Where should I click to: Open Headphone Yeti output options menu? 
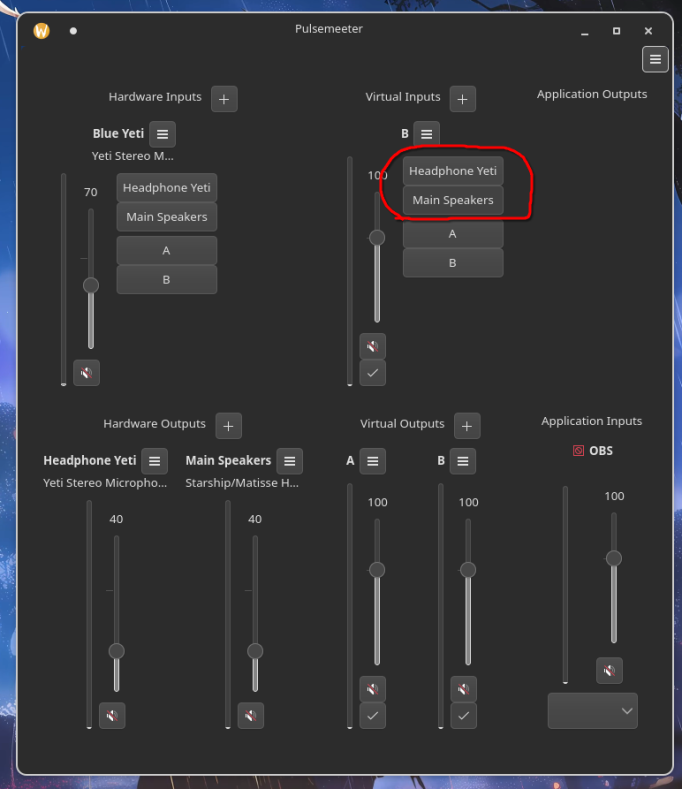(154, 461)
